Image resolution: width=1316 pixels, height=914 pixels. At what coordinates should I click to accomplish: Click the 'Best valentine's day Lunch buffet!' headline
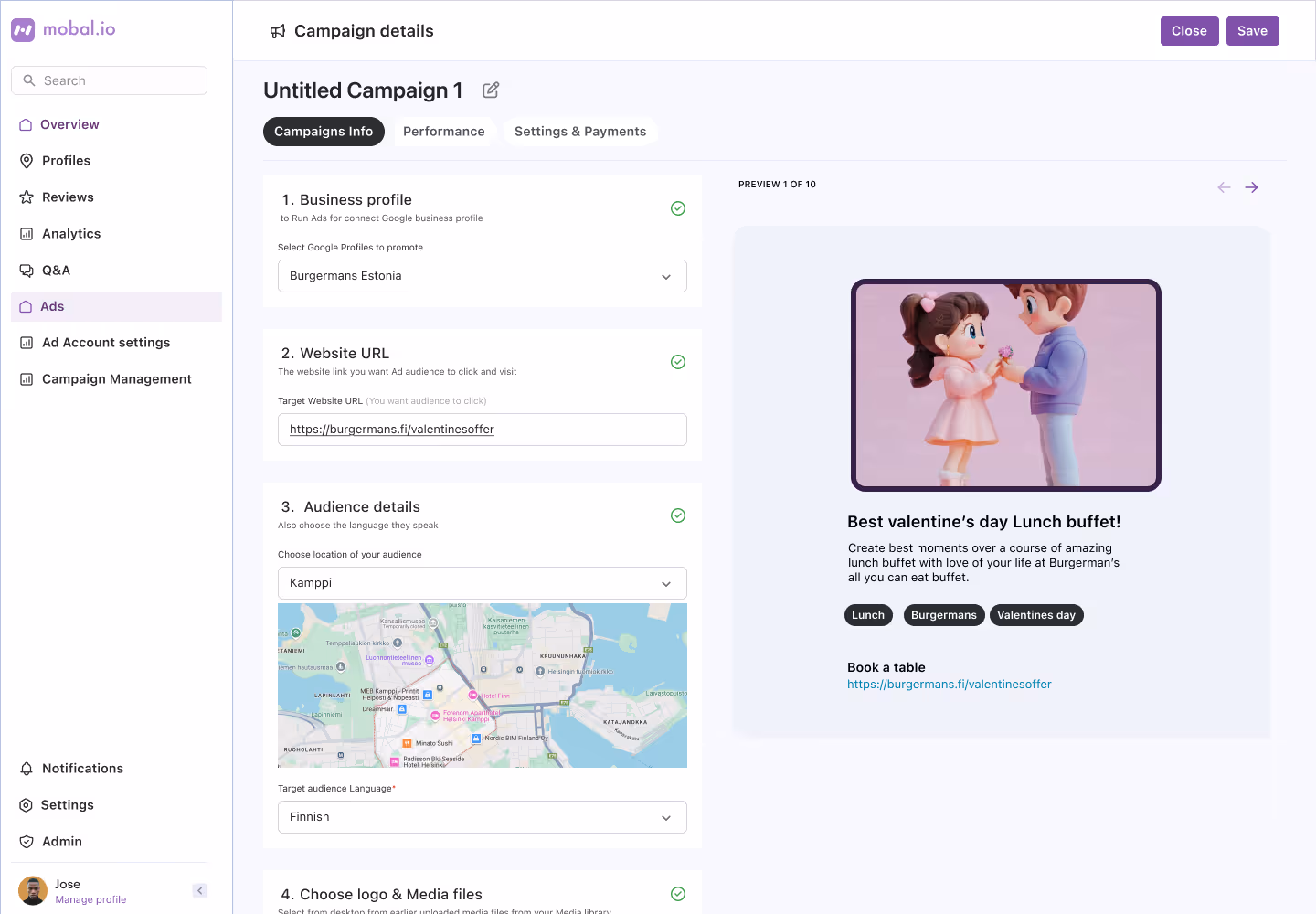point(984,522)
